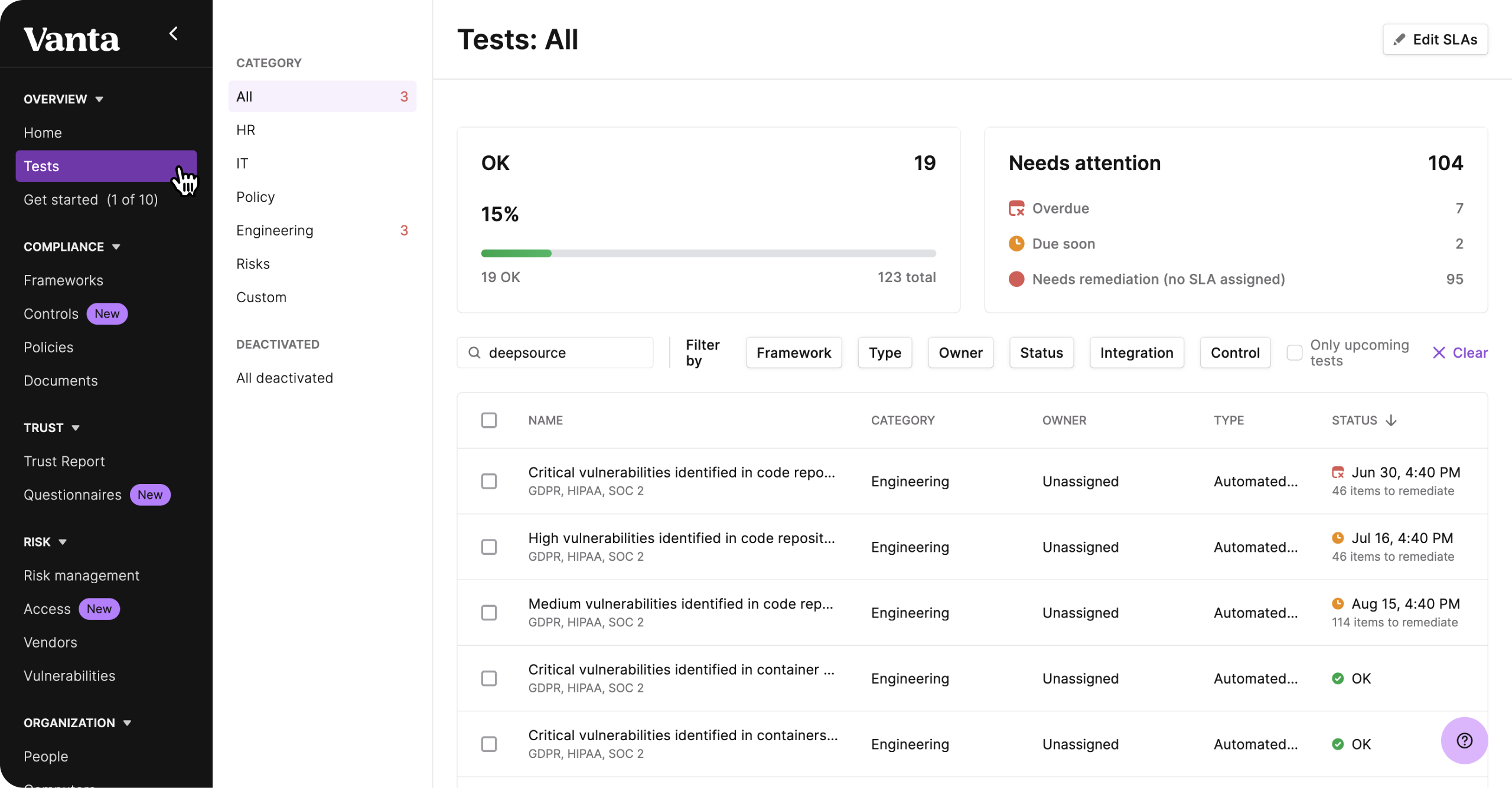Toggle the Only upcoming tests checkbox

pyautogui.click(x=1294, y=353)
